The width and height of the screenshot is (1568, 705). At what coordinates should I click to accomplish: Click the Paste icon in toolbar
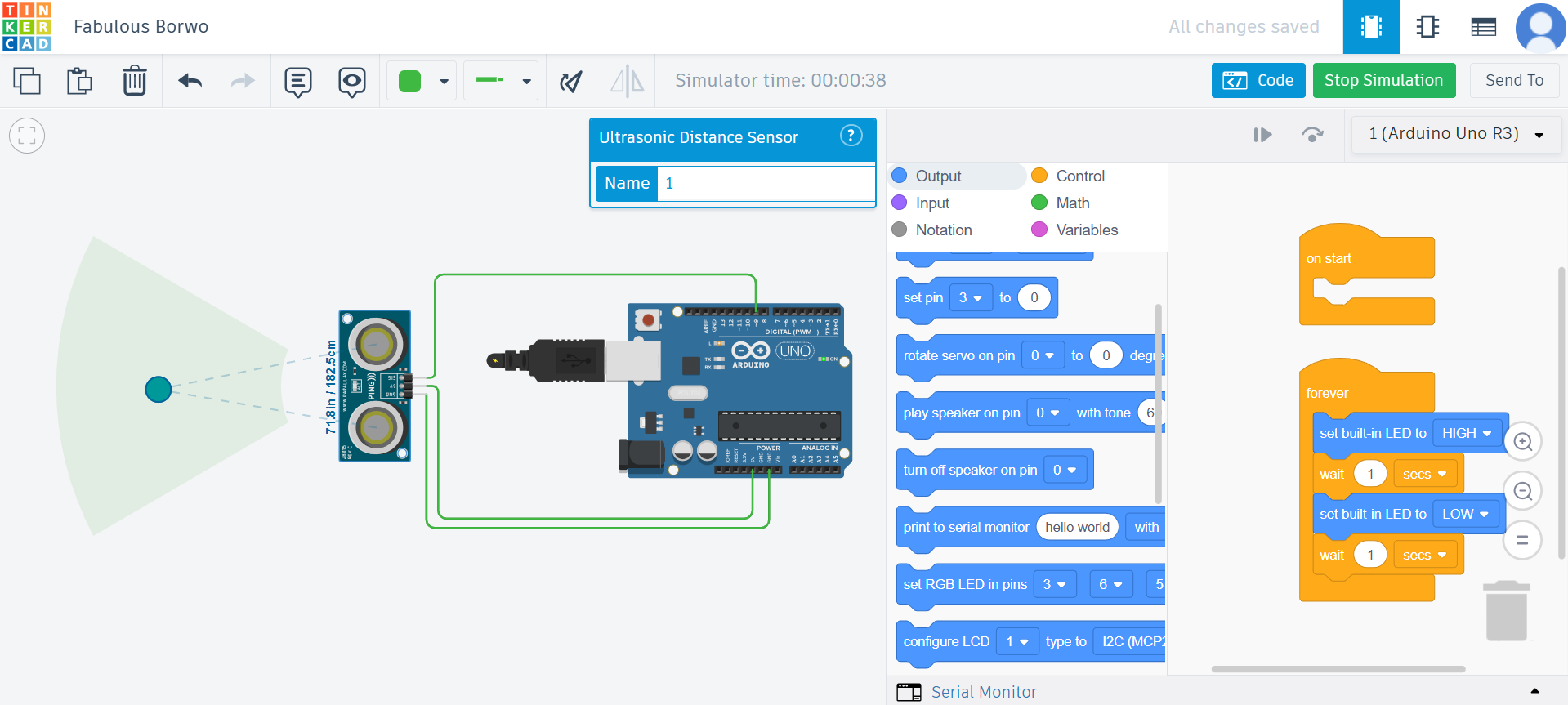tap(79, 81)
